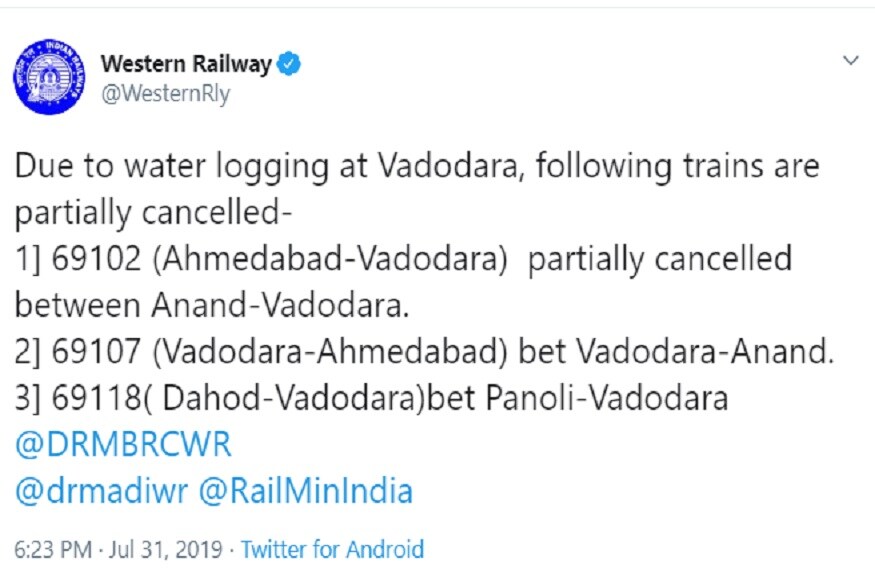
Task: Open the @drmadiwr mention
Action: coord(102,491)
